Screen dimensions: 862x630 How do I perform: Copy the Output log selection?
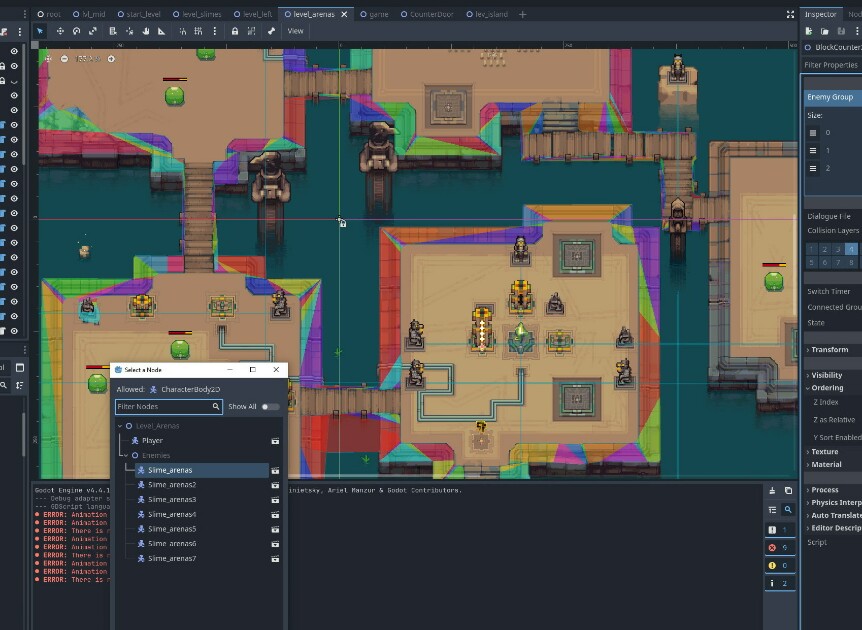click(788, 491)
